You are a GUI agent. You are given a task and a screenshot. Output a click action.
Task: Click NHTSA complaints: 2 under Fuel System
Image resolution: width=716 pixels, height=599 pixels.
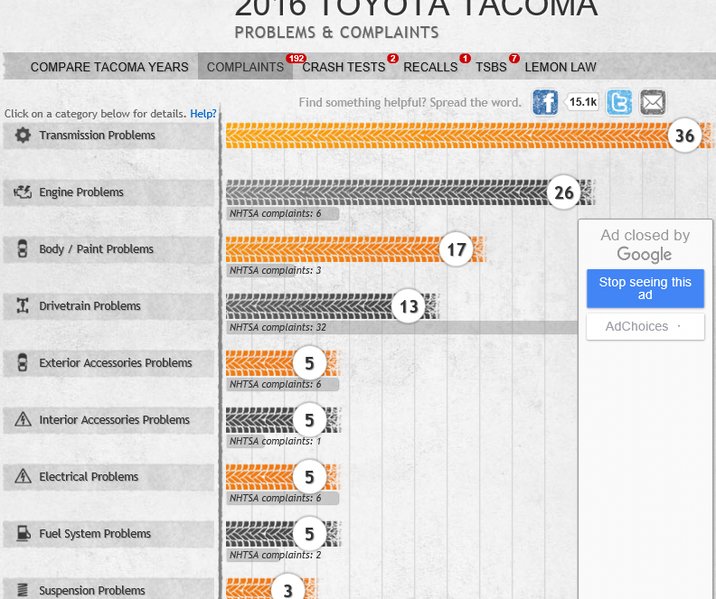[x=275, y=555]
